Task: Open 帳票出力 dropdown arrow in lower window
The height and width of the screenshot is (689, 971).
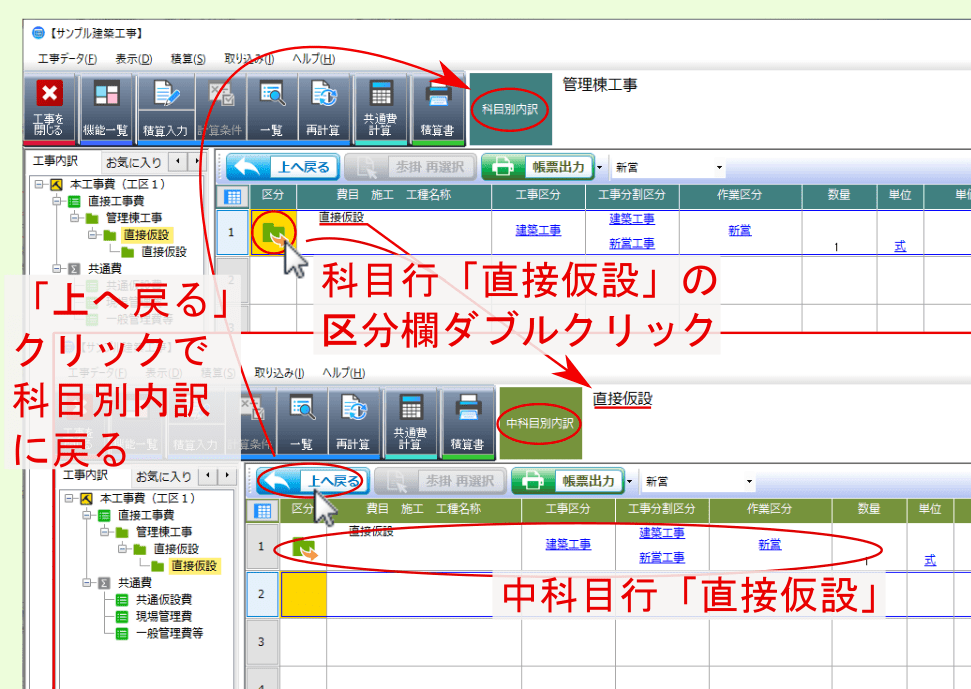Action: click(x=629, y=481)
